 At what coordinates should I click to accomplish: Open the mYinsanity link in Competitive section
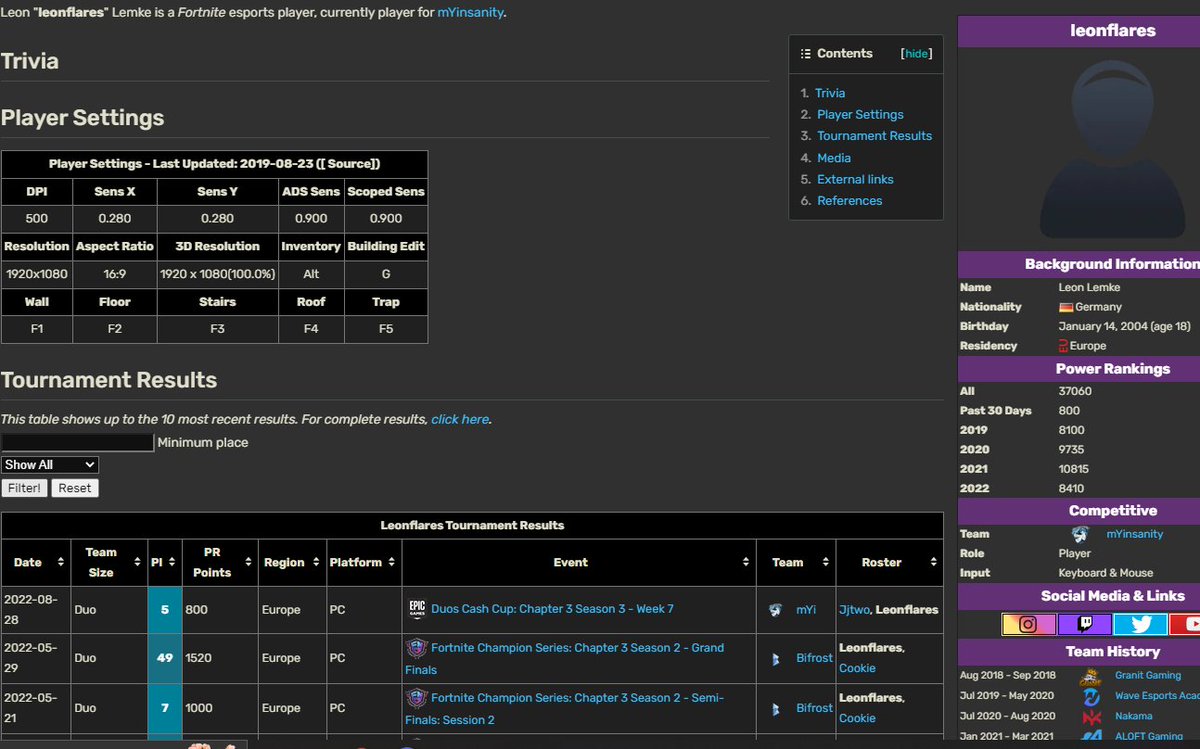click(x=1134, y=534)
